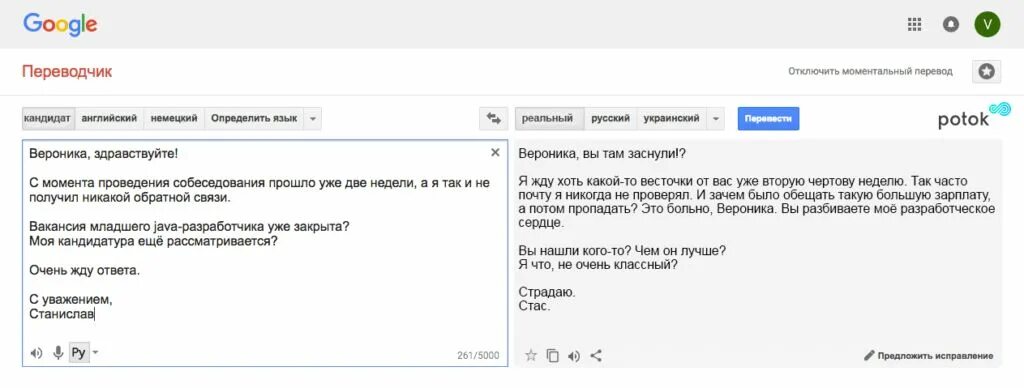Open Google notifications bell
The width and height of the screenshot is (1024, 388).
coord(951,25)
